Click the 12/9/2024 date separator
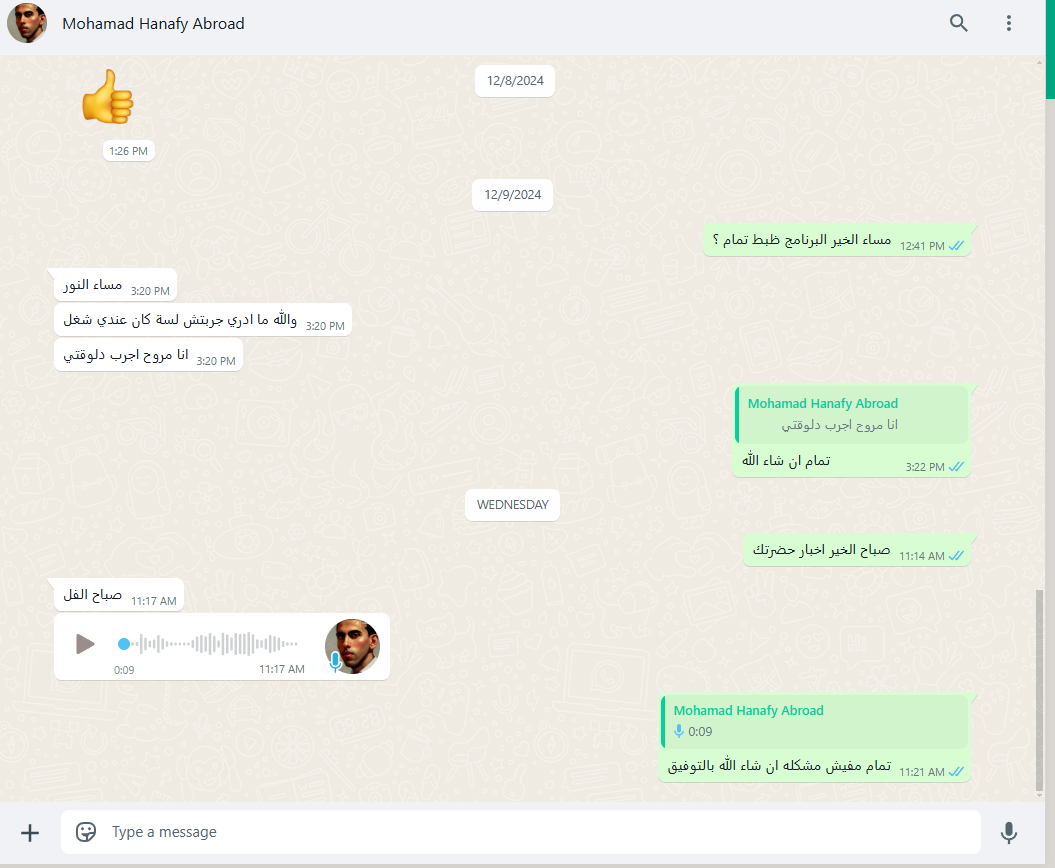Image resolution: width=1055 pixels, height=868 pixels. point(513,195)
